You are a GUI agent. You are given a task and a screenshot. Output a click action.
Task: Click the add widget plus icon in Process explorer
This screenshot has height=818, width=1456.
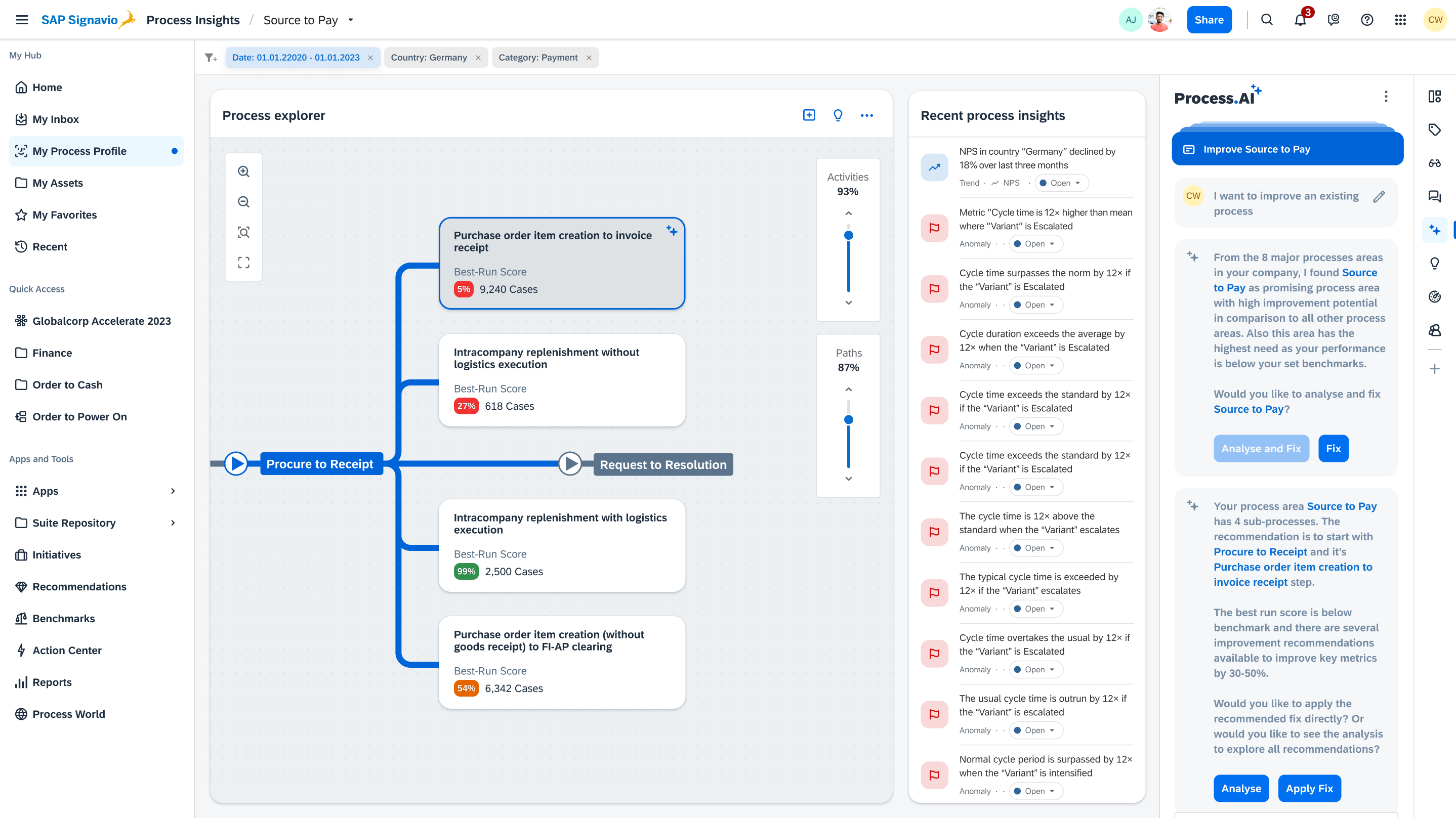pyautogui.click(x=809, y=115)
